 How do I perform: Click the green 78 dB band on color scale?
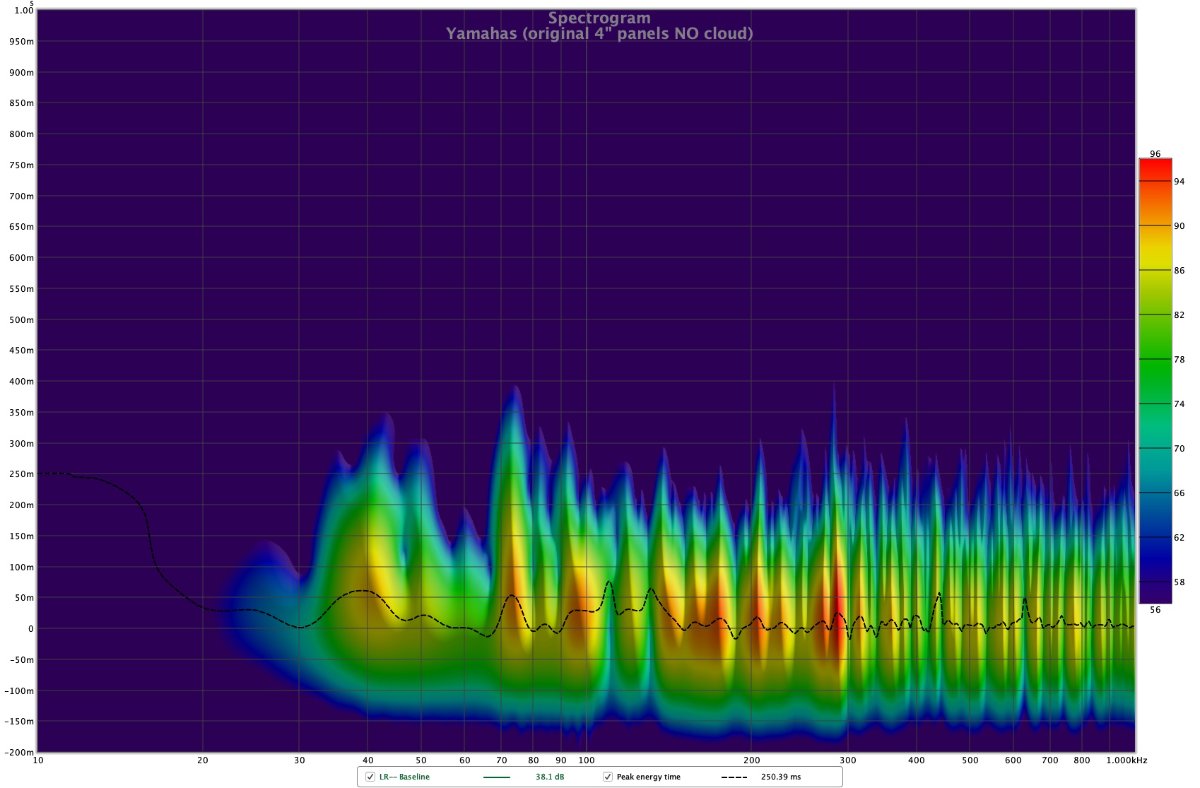(1154, 359)
